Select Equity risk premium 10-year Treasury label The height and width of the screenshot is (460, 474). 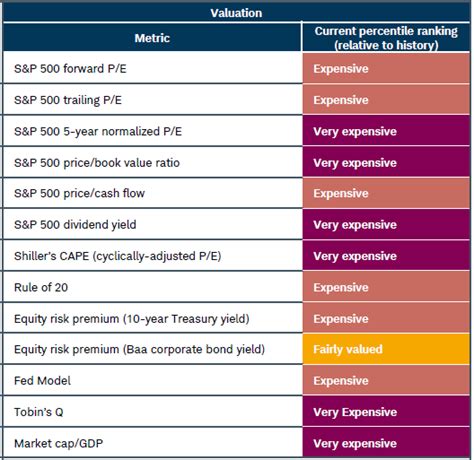[132, 319]
